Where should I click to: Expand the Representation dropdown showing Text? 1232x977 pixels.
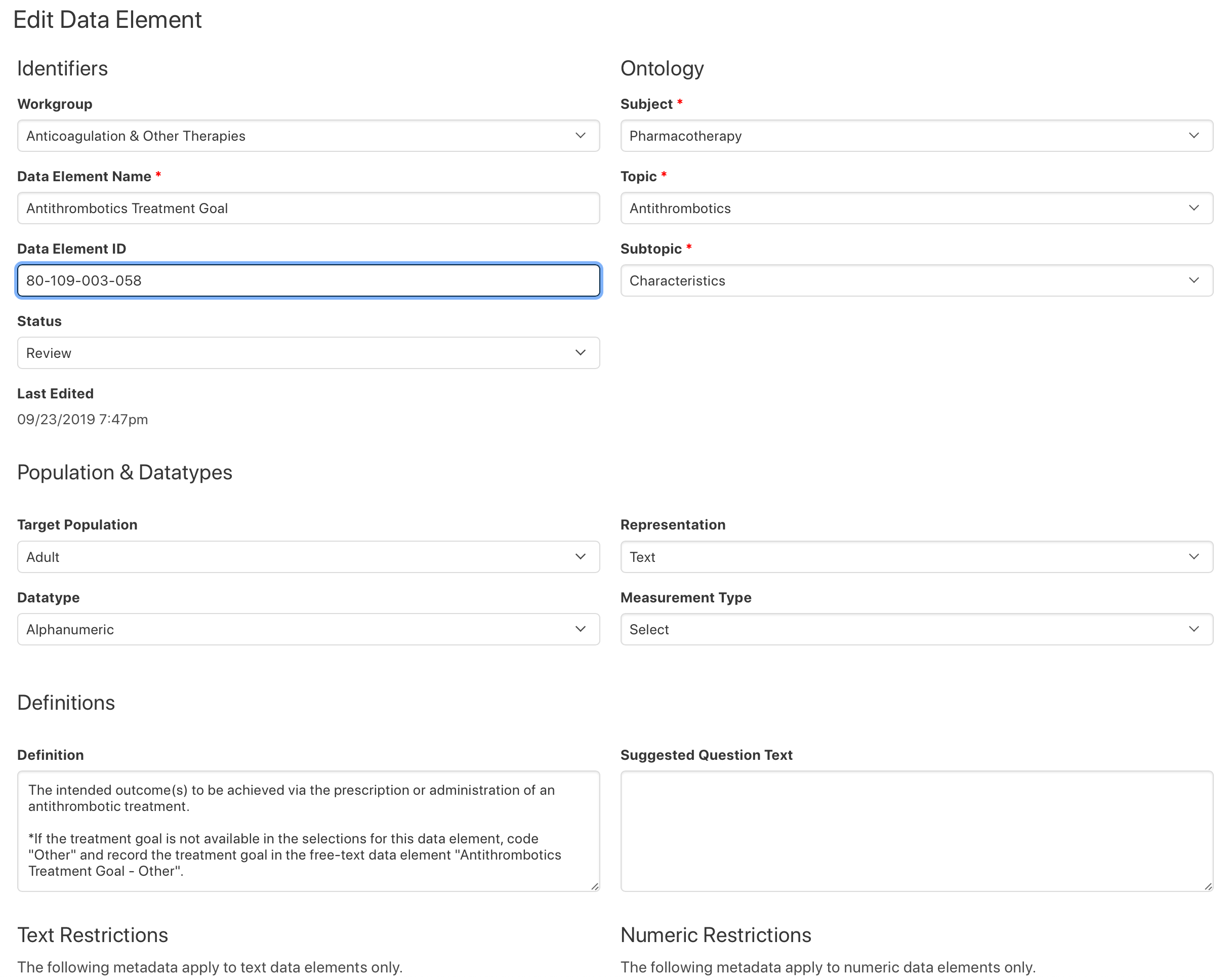click(x=916, y=557)
